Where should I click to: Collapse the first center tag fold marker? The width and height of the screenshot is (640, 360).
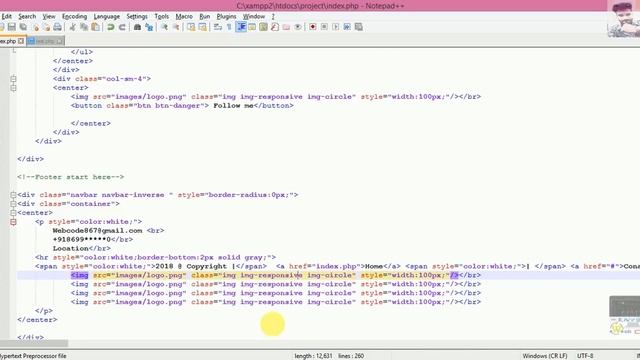click(13, 88)
